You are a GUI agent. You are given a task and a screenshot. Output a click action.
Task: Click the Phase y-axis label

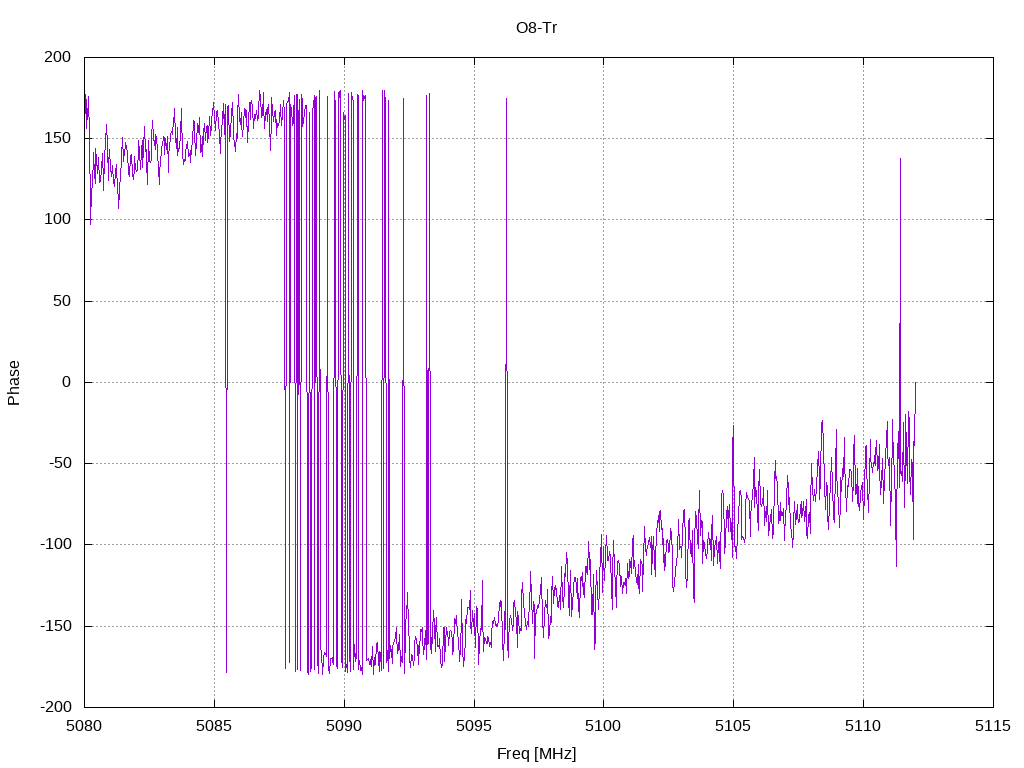tap(14, 383)
